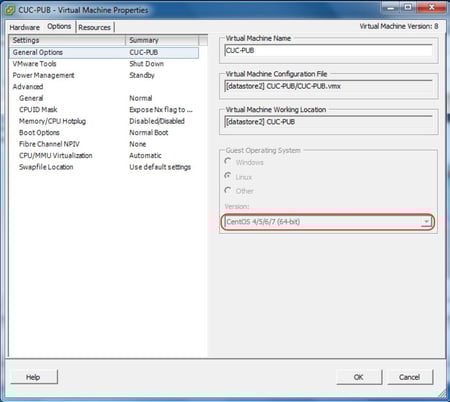Click the 'Automatic' summary text

click(145, 156)
